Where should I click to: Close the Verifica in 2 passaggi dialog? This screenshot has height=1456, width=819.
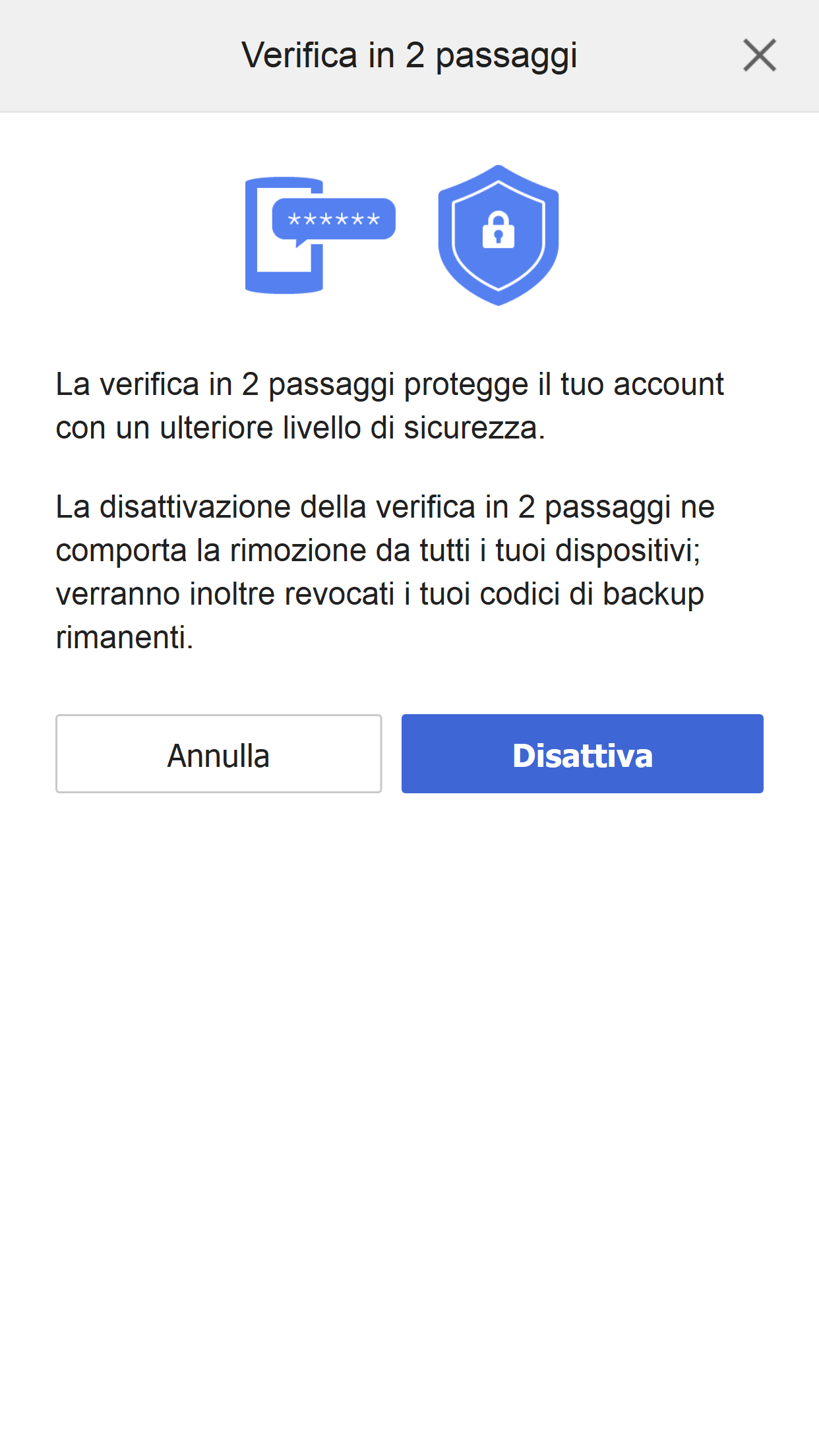[x=759, y=55]
